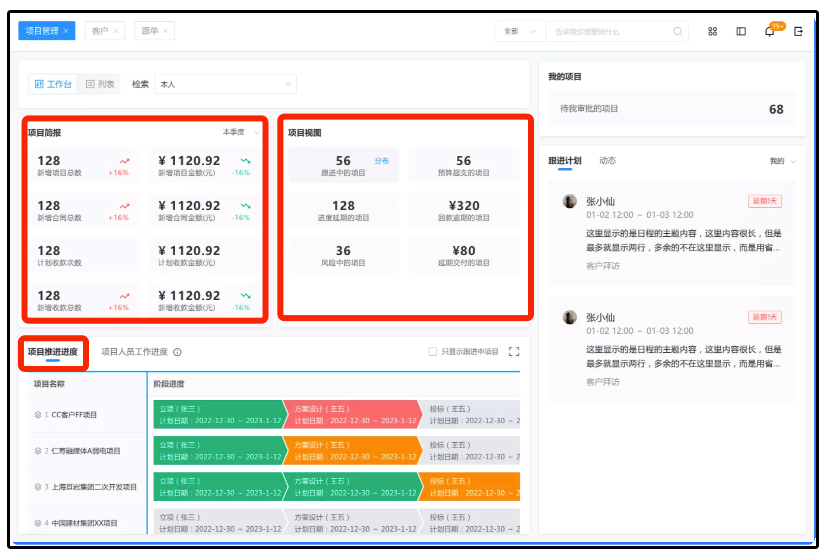Screen dimensions: 827x556
Task: Switch to 工作台 view
Action: 53,84
